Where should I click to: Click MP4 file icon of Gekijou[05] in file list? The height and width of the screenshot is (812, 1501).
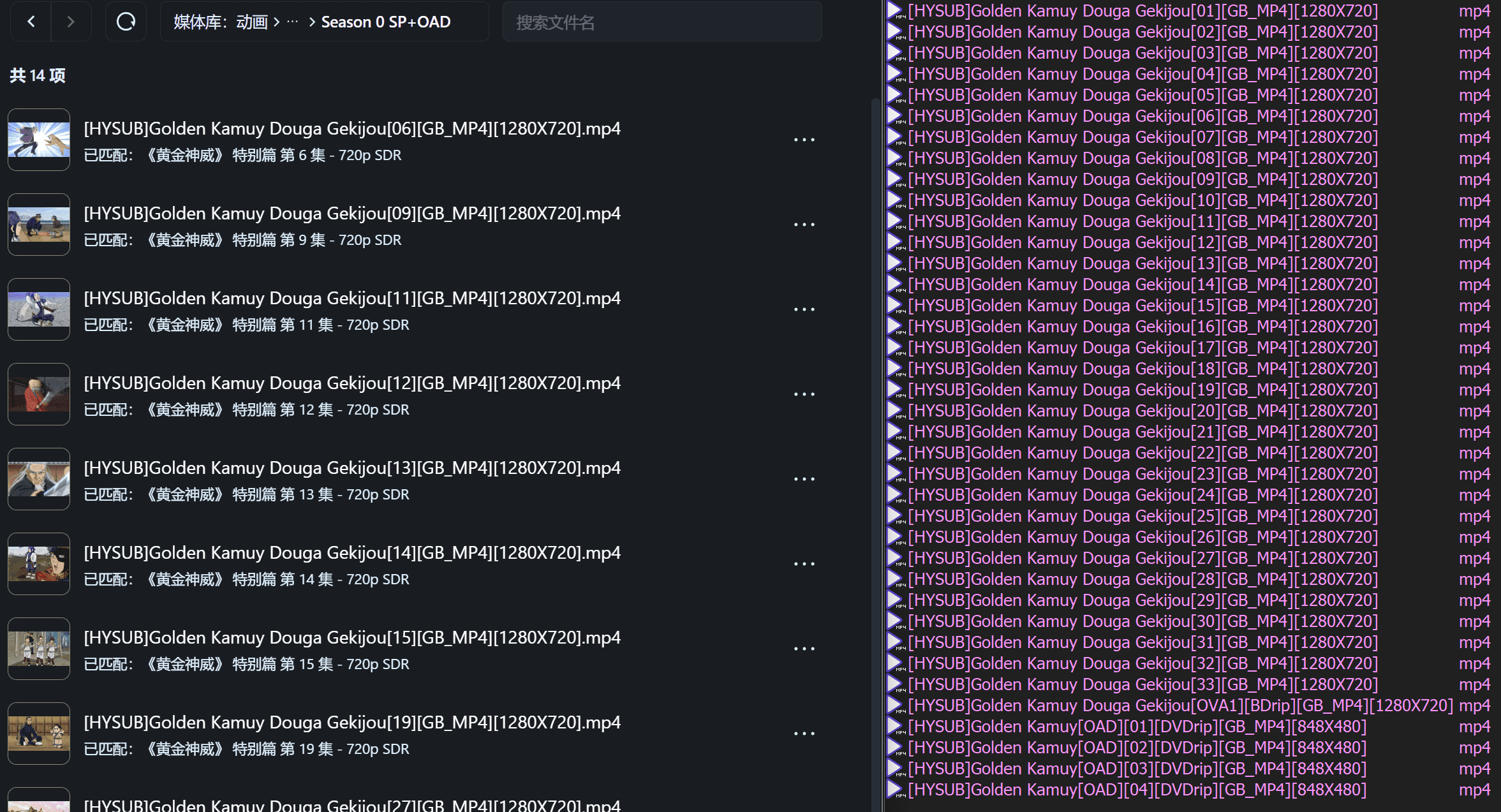coord(896,96)
